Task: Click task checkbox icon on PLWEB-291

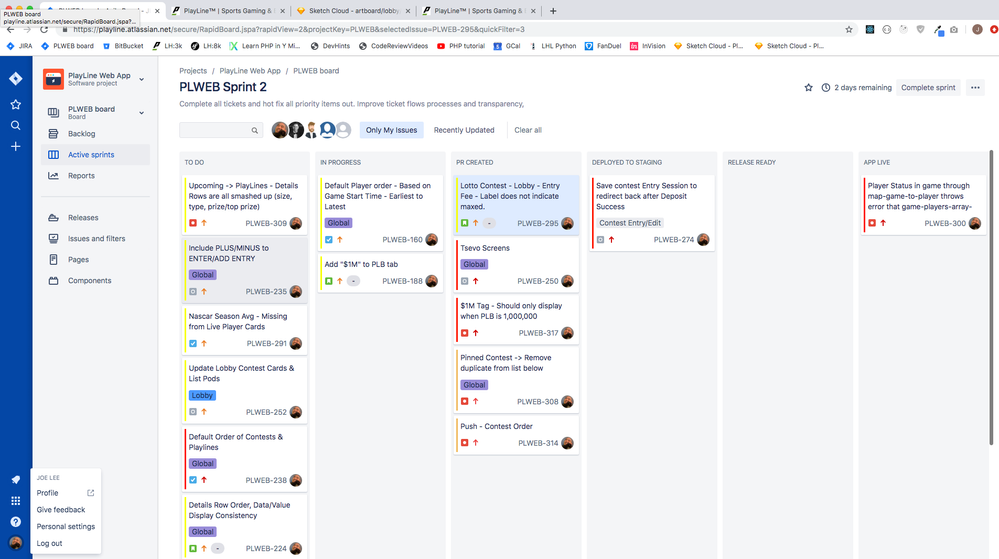Action: tap(193, 344)
